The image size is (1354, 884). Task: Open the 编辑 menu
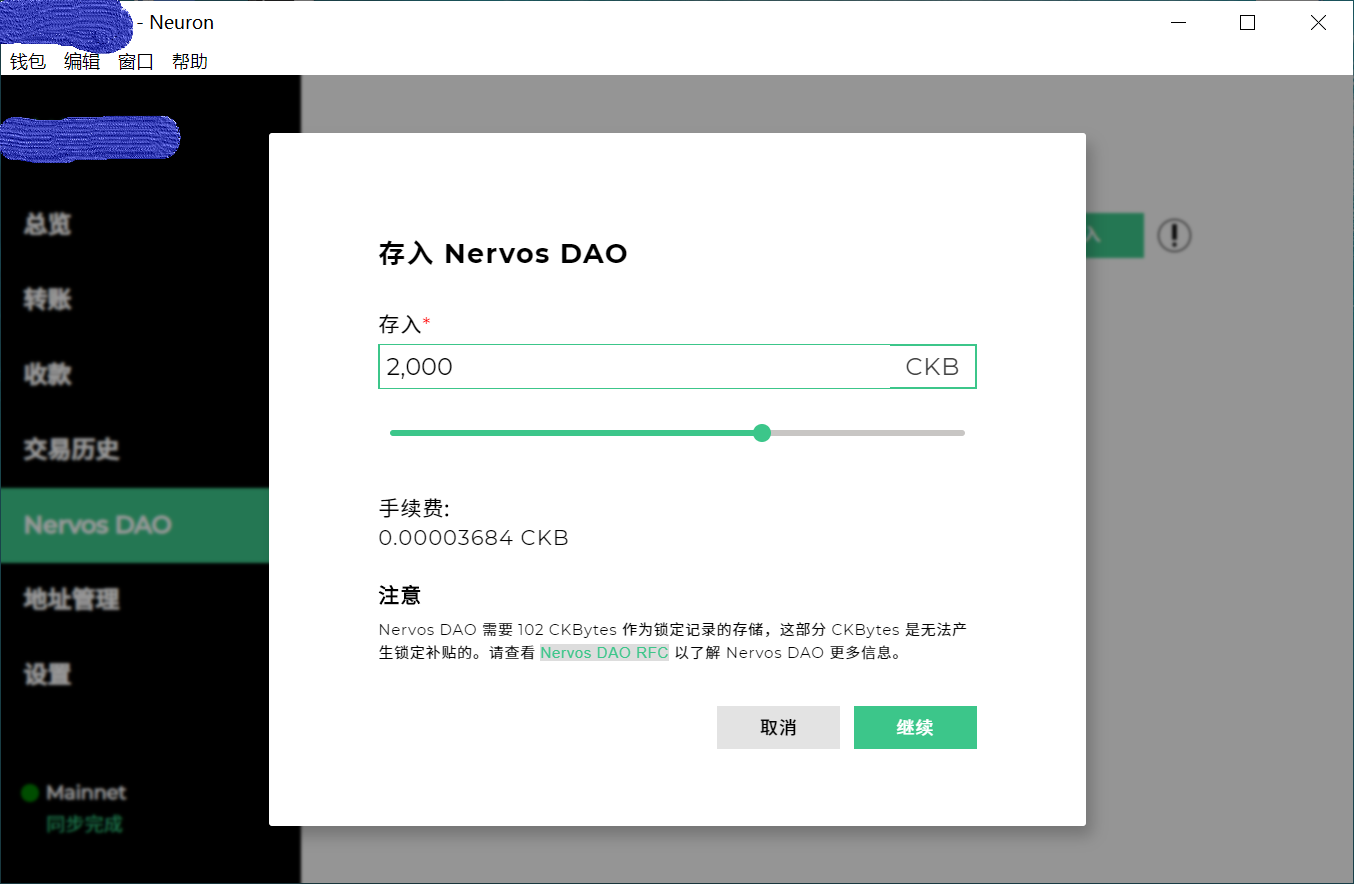[82, 61]
